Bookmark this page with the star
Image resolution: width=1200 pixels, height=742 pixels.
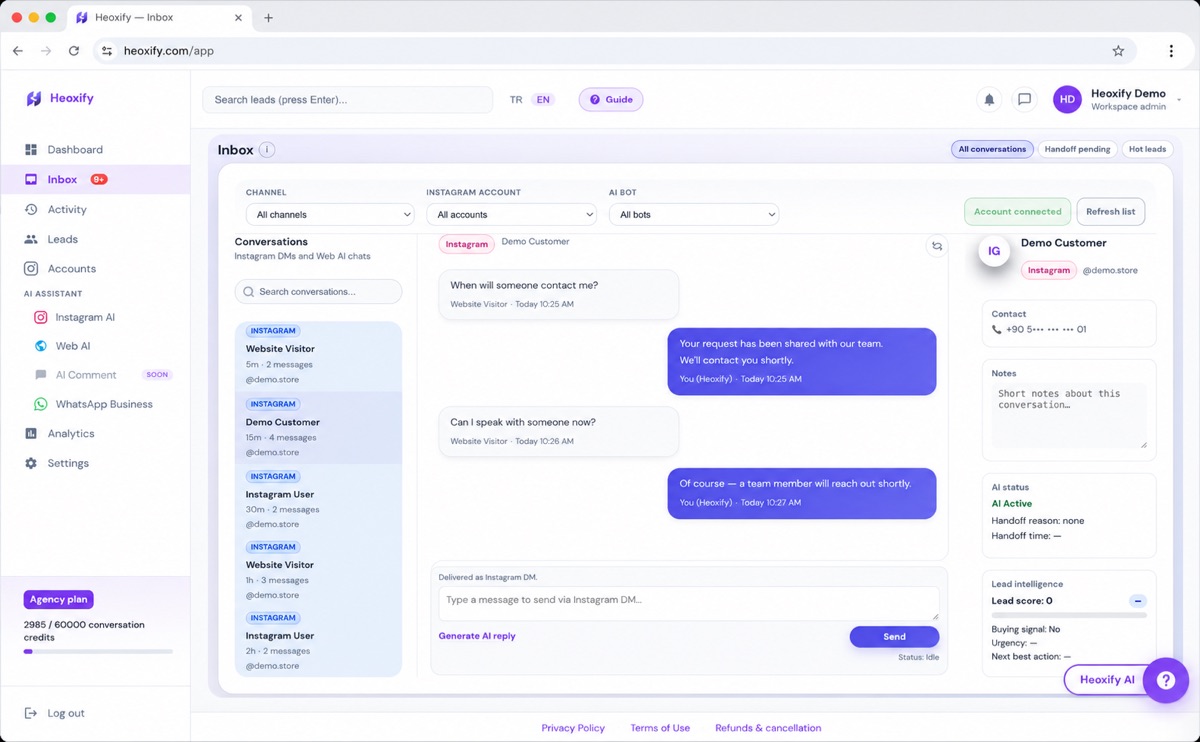(1118, 51)
